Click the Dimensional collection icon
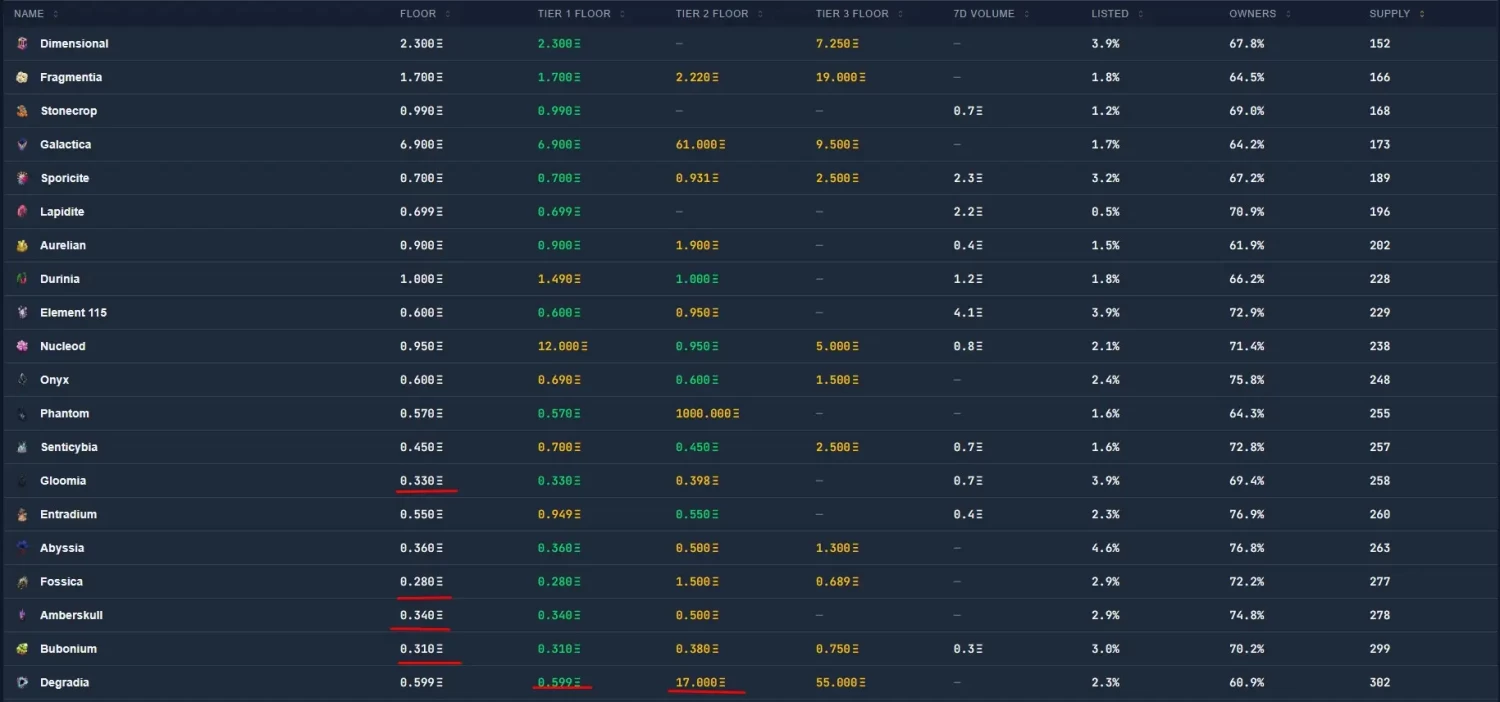The height and width of the screenshot is (702, 1500). click(22, 44)
